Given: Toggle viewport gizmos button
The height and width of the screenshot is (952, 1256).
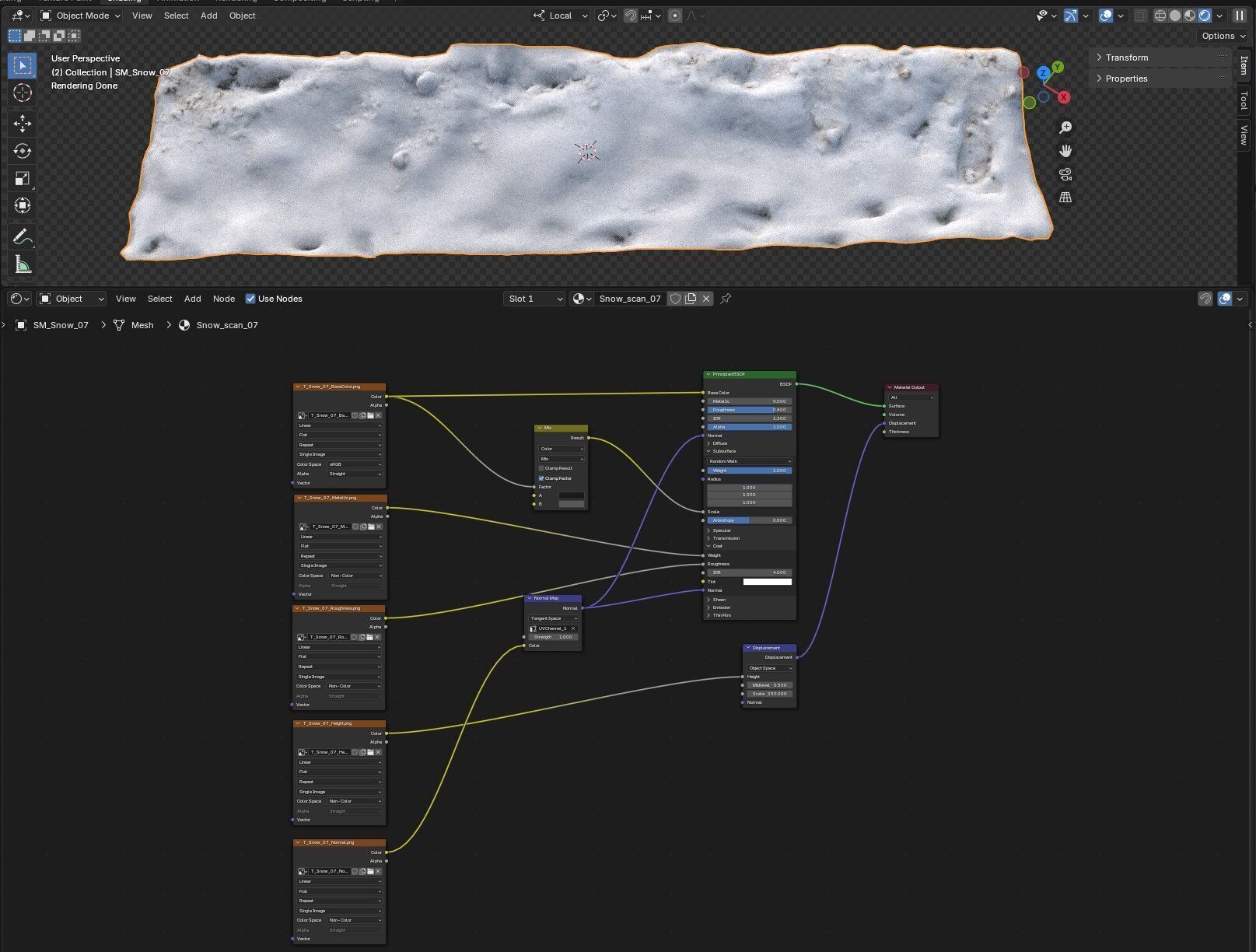Looking at the screenshot, I should (1071, 16).
